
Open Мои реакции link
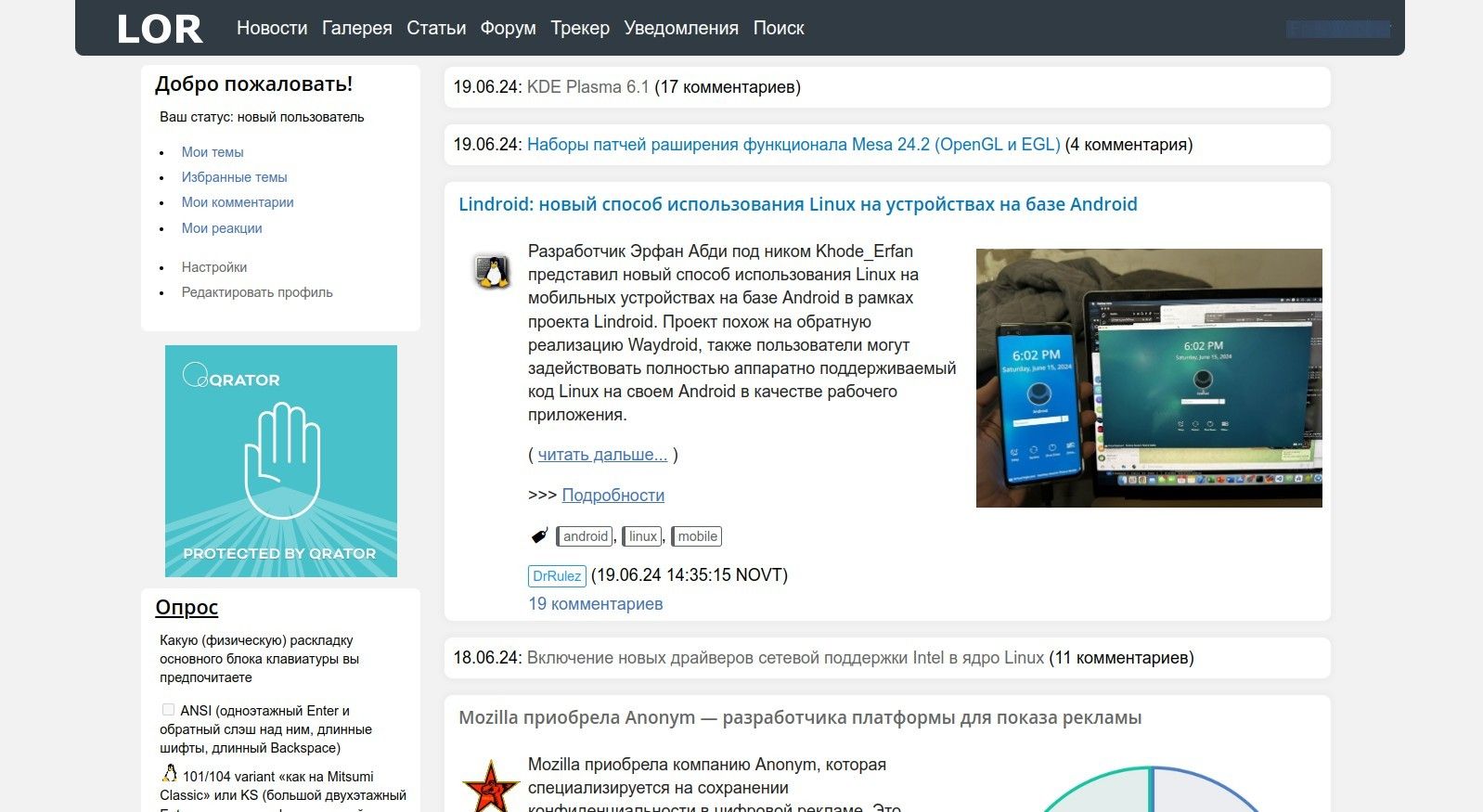coord(222,228)
